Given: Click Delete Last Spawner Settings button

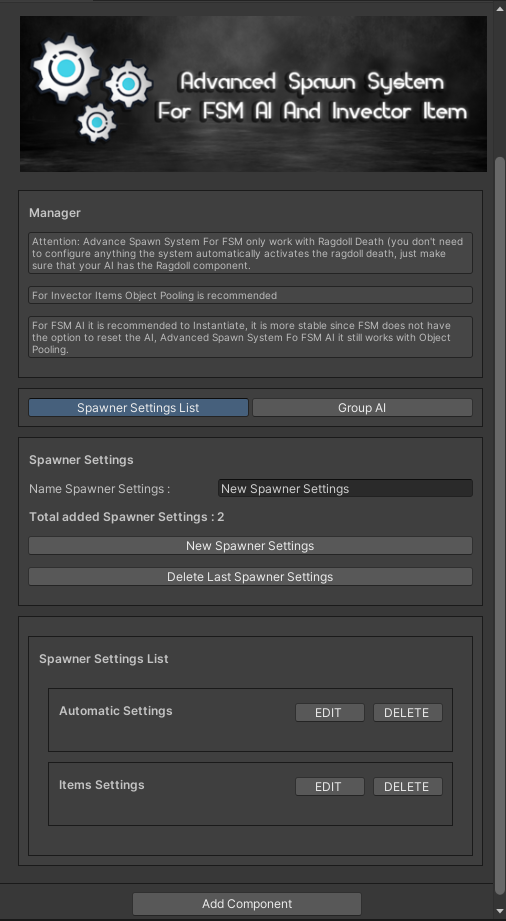Looking at the screenshot, I should pos(250,577).
